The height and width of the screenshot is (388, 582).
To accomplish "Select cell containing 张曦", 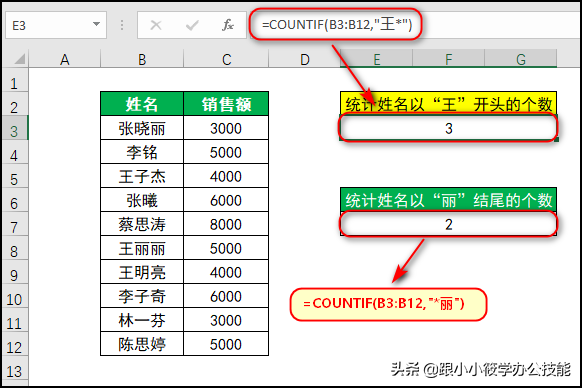I will (142, 200).
